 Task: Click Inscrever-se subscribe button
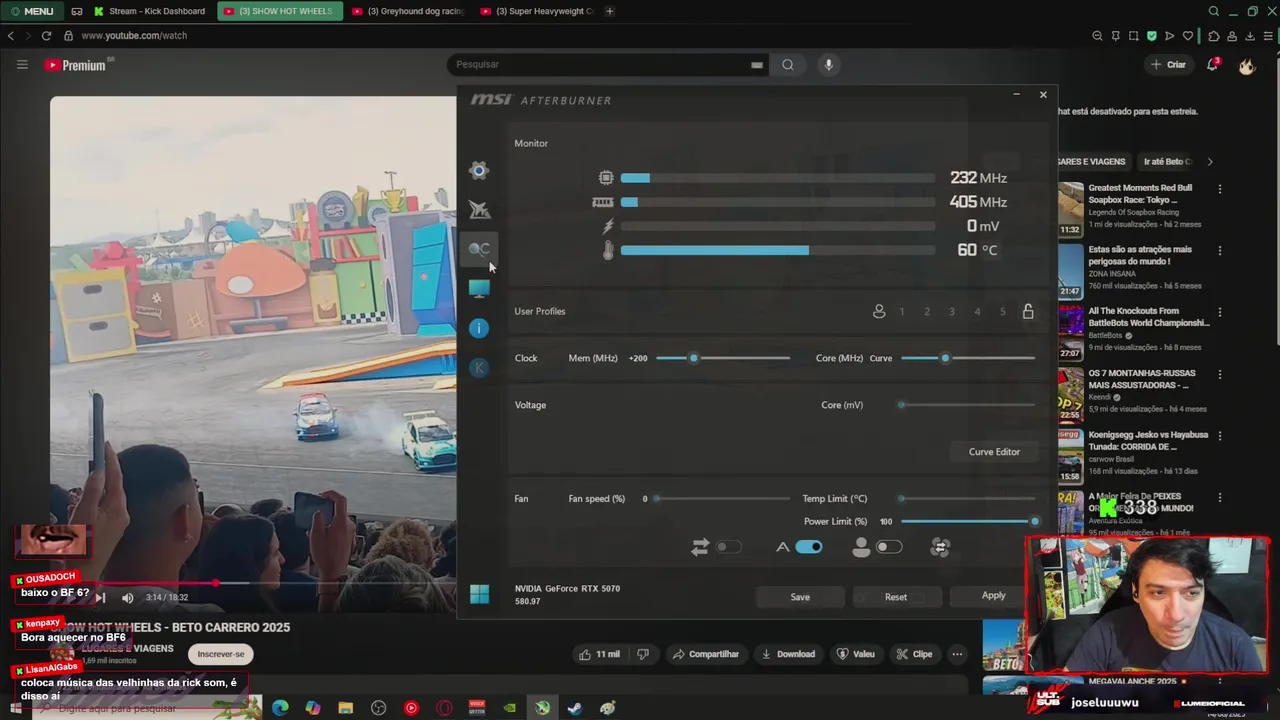[220, 654]
